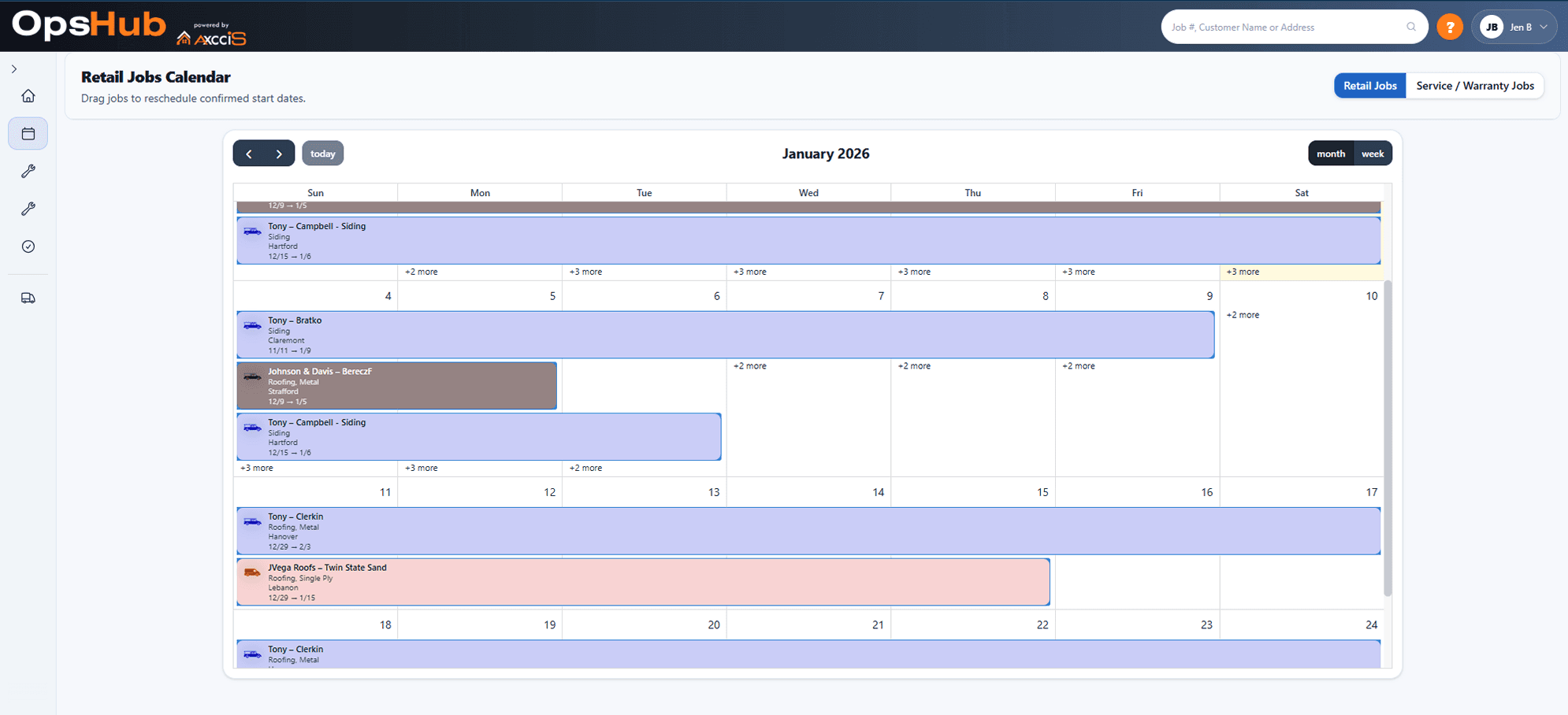1568x715 pixels.
Task: Open the pink JVega Roofs Twin State Sand job
Action: pos(642,581)
